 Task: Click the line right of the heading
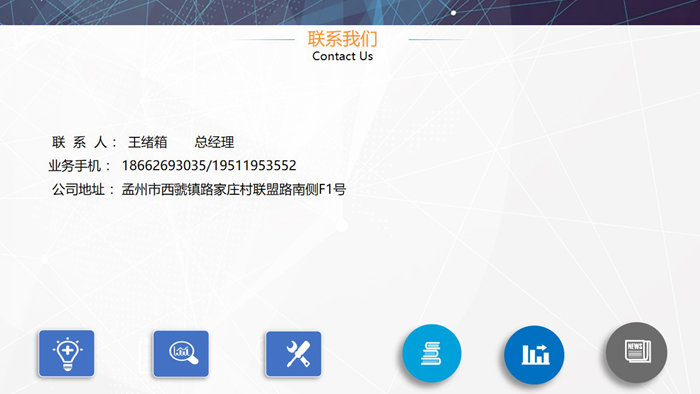point(439,39)
